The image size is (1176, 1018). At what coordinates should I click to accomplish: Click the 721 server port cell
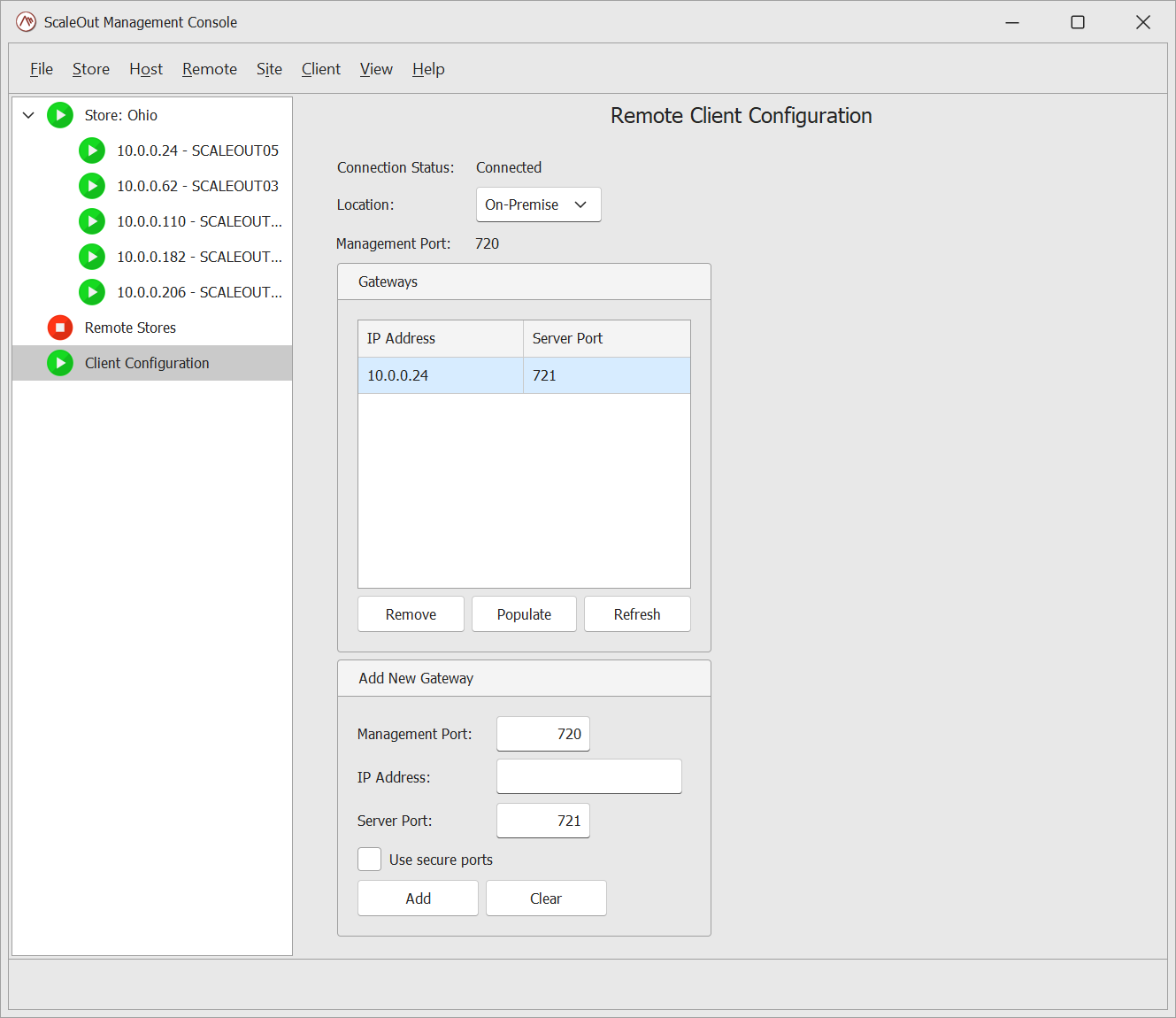point(607,375)
